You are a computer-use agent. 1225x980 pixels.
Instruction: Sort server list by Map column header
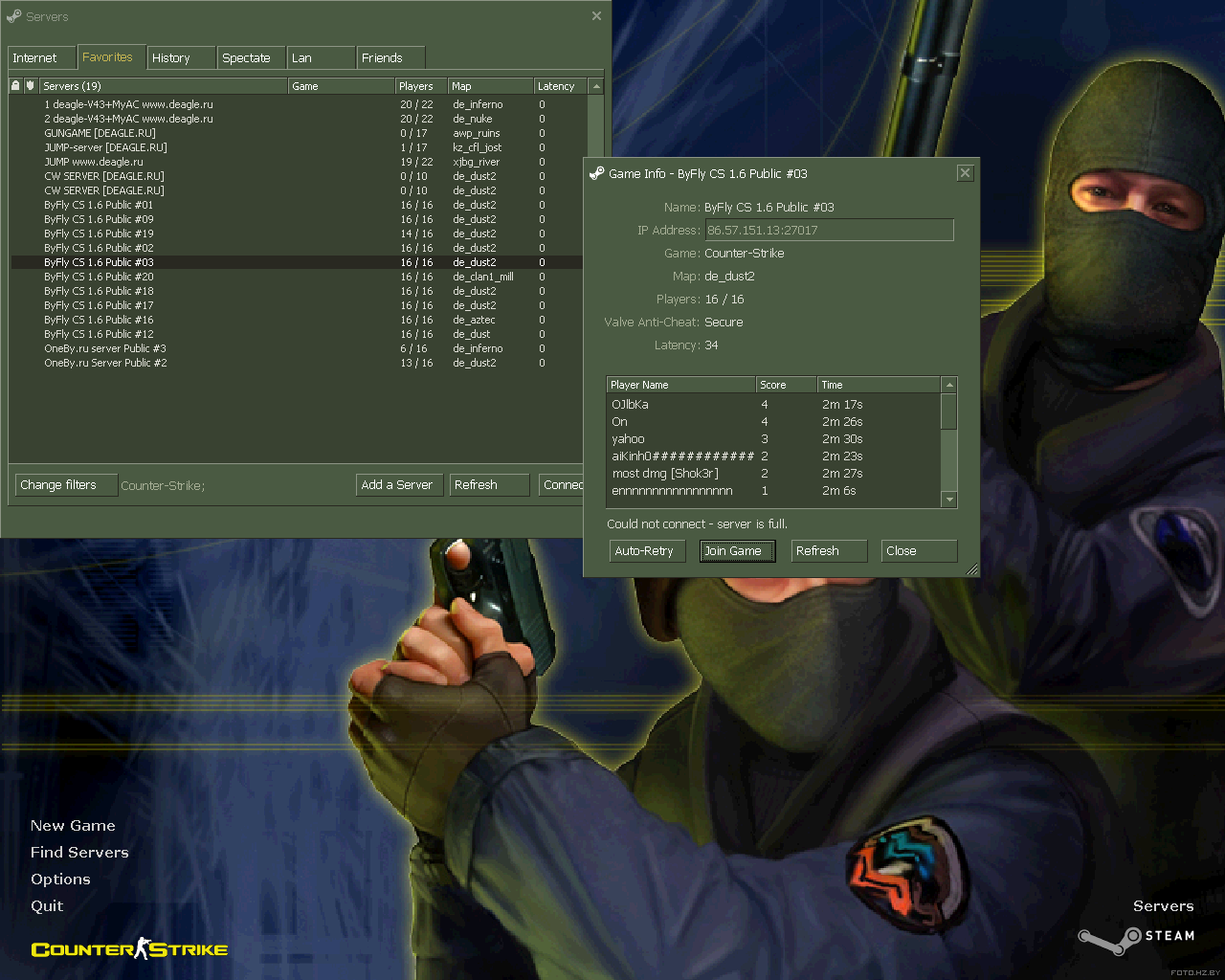pyautogui.click(x=490, y=86)
